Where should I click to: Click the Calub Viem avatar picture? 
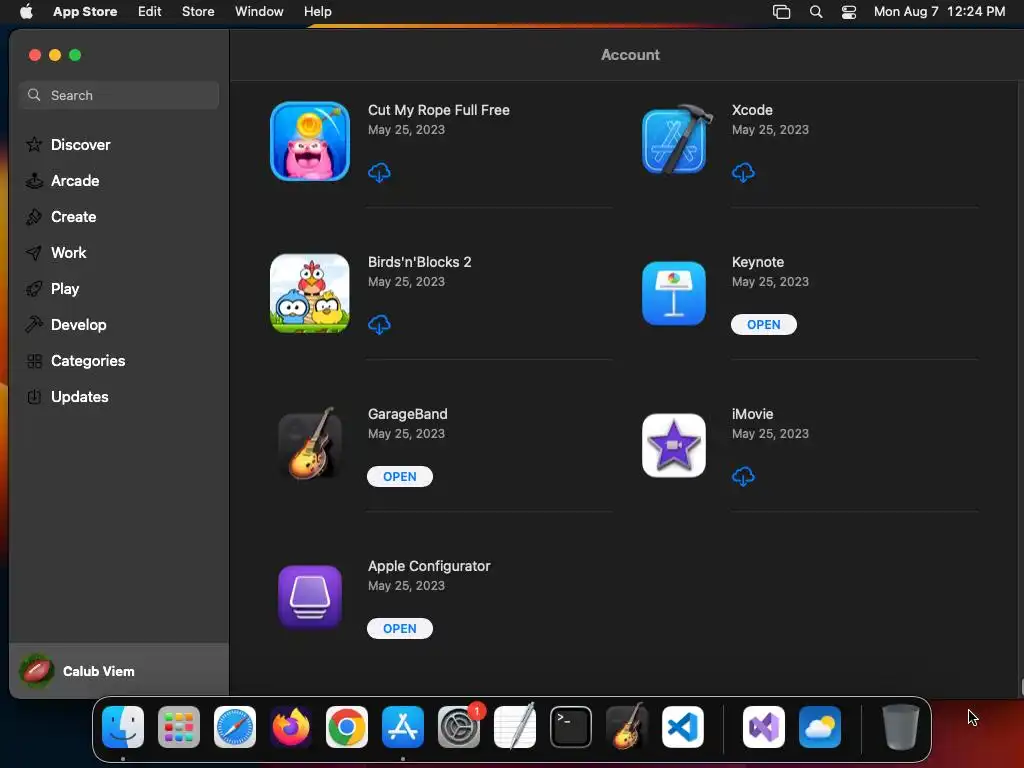coord(36,671)
